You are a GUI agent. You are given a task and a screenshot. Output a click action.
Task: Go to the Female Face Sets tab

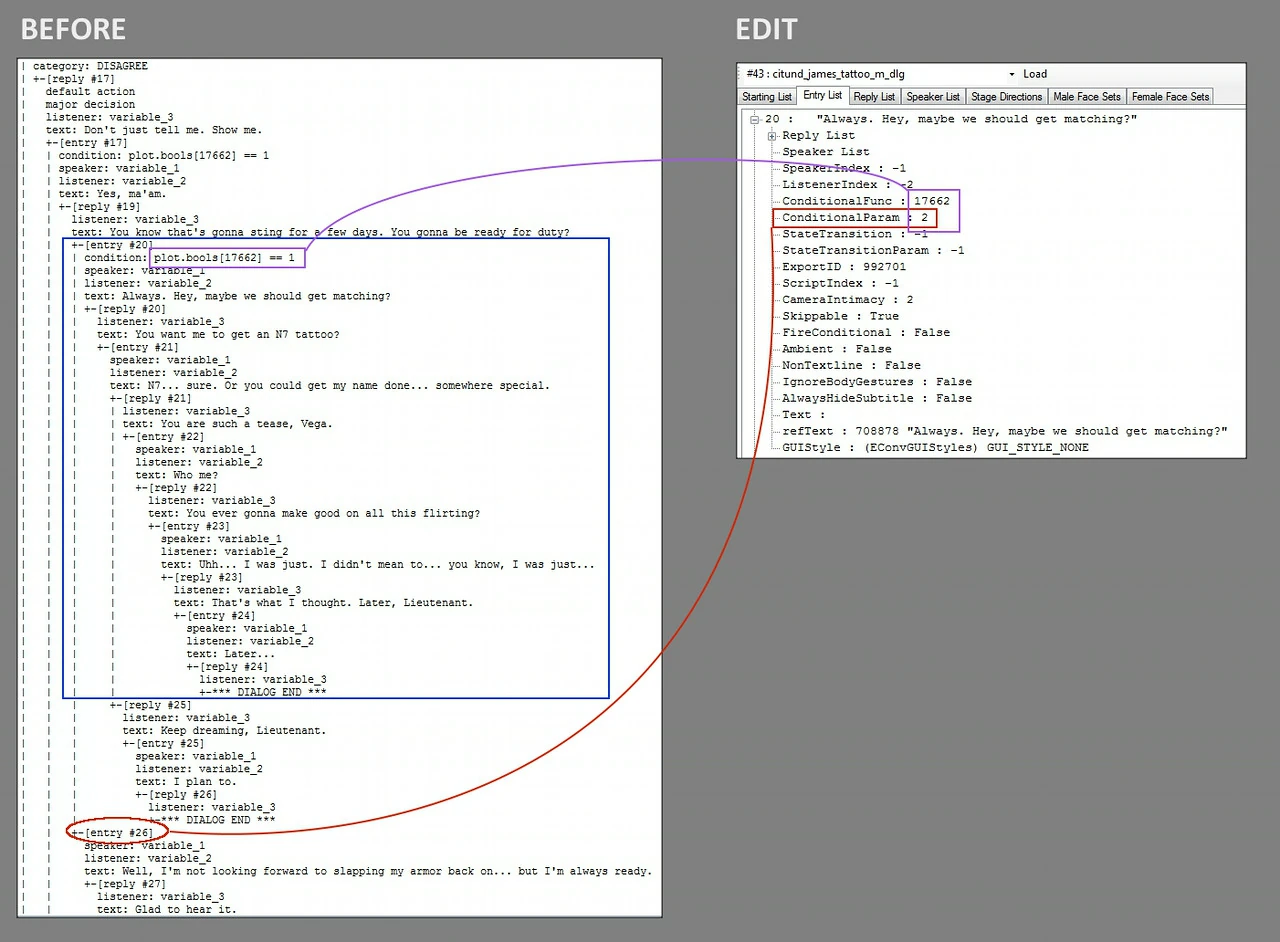[1170, 97]
